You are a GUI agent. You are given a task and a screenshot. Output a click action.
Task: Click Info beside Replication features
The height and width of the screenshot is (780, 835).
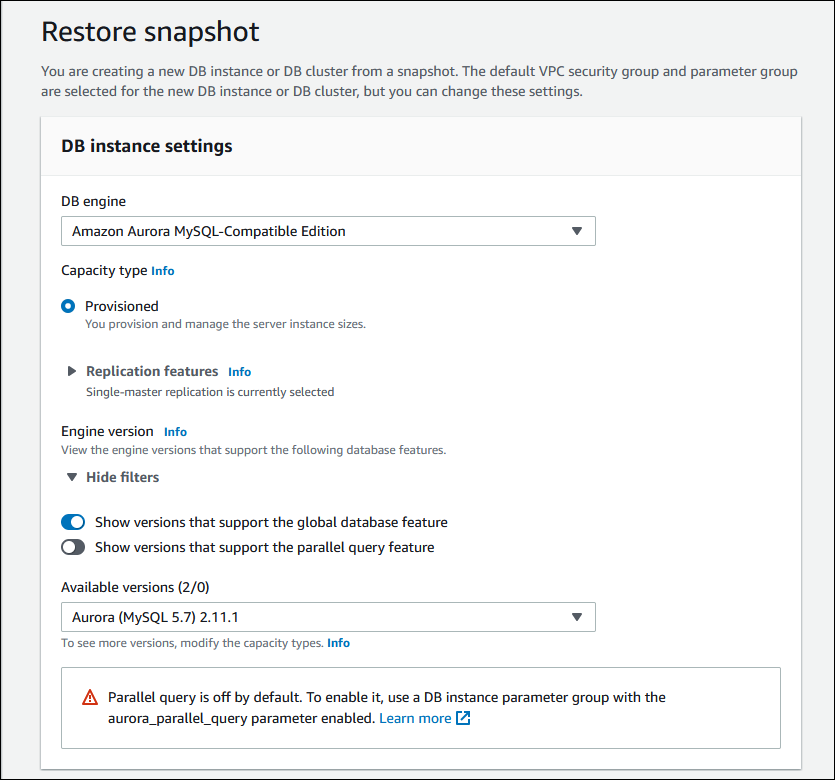click(239, 370)
